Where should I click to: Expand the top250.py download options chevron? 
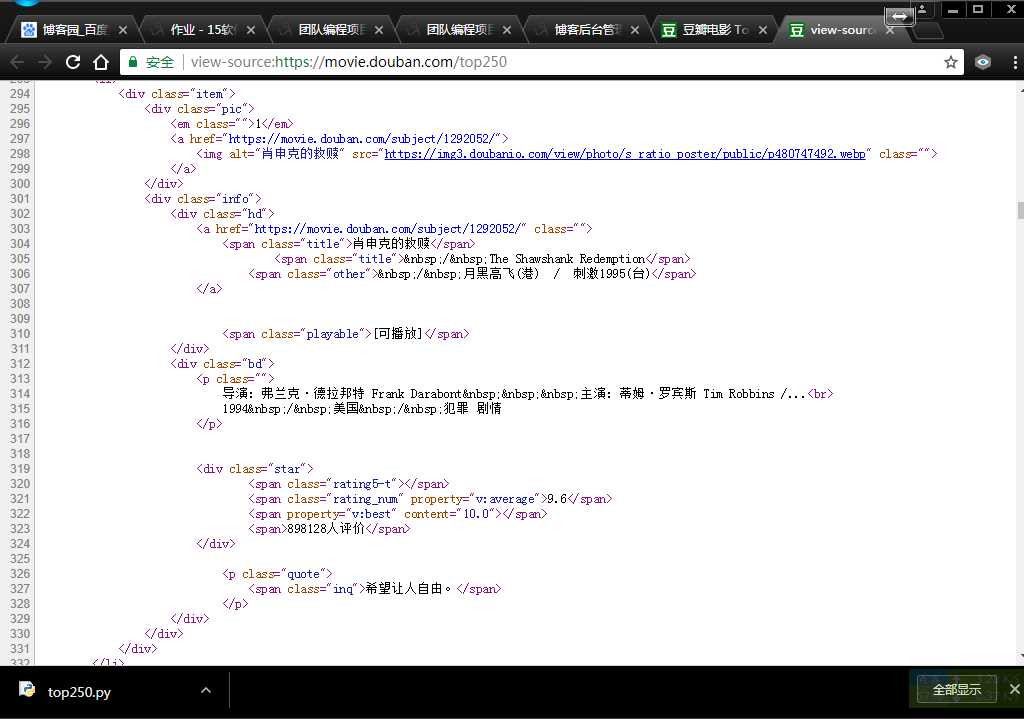click(x=206, y=690)
